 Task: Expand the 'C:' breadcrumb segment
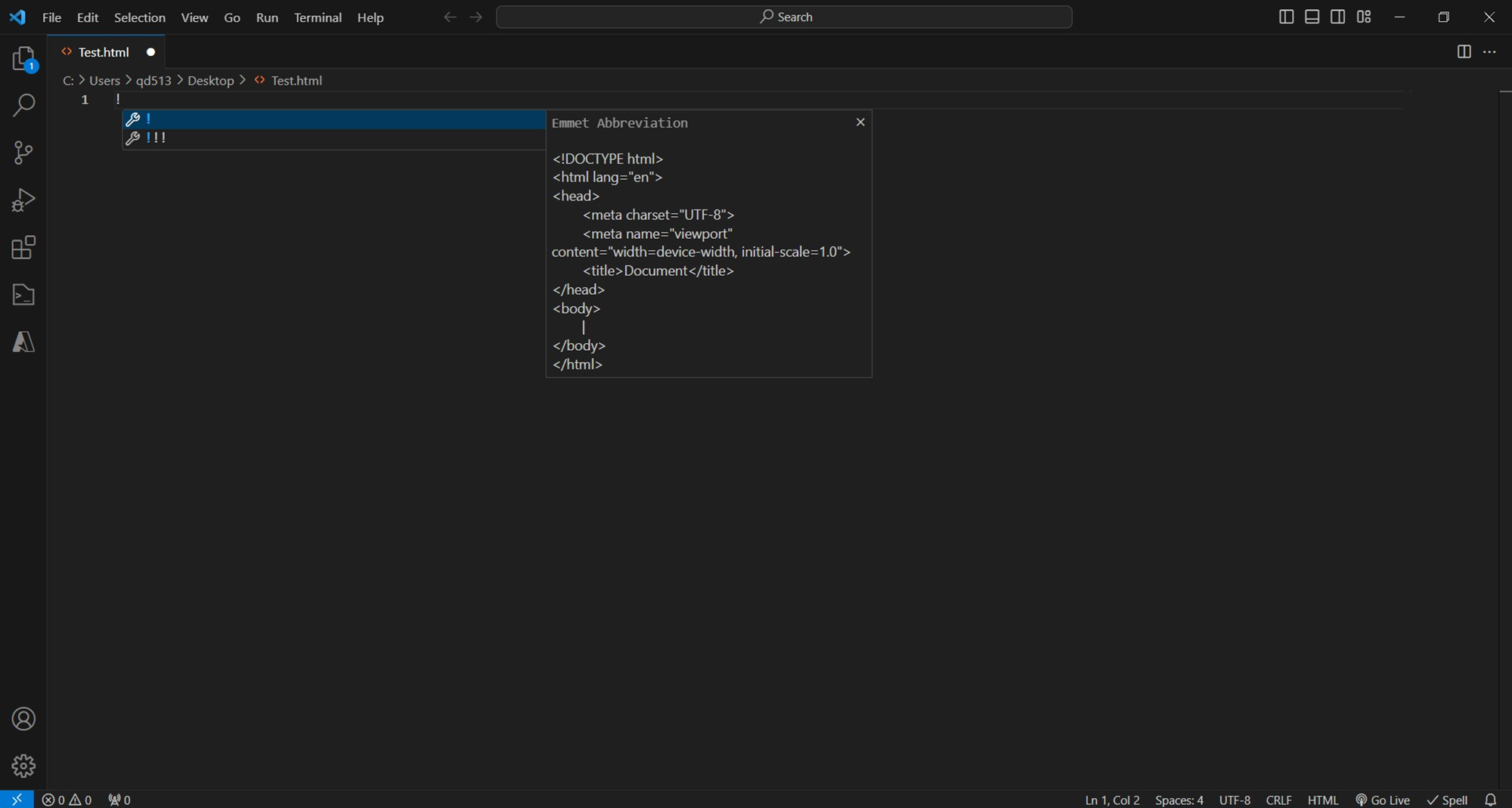pos(68,81)
